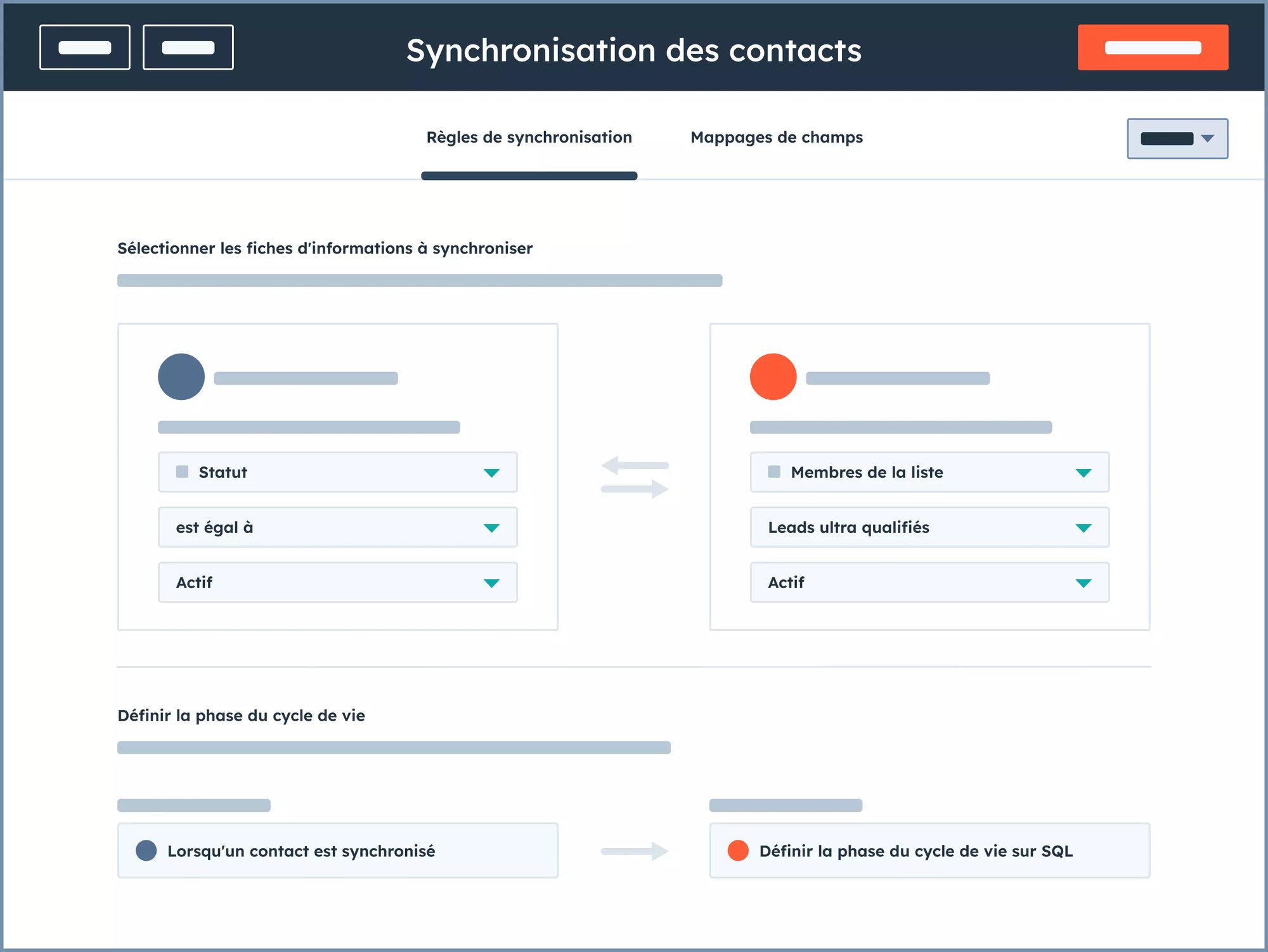Expand the left card's Actif dropdown
The width and height of the screenshot is (1268, 952).
[337, 582]
